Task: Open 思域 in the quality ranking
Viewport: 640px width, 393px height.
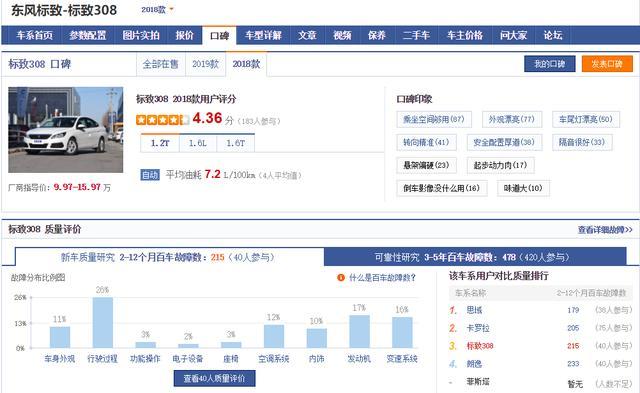Action: pos(474,310)
